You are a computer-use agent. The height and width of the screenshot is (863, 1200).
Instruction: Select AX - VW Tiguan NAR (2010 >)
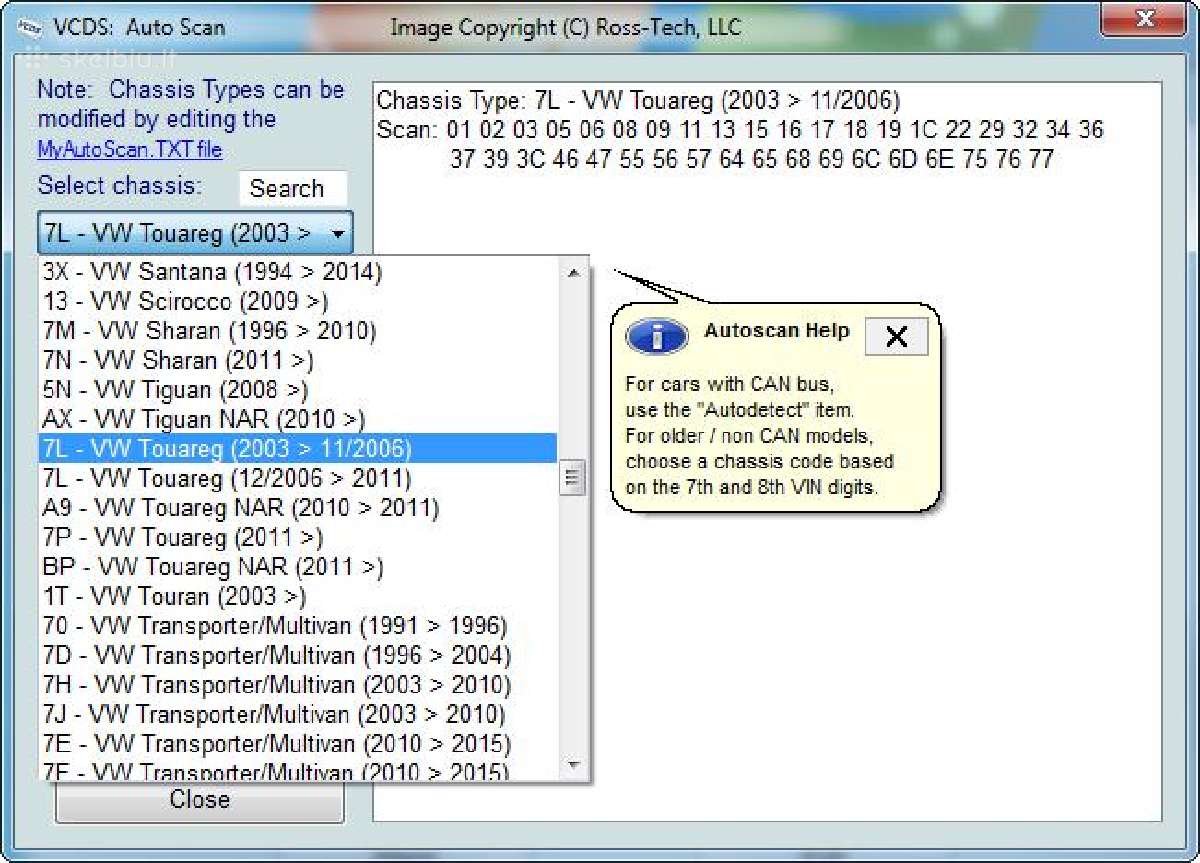pos(298,419)
